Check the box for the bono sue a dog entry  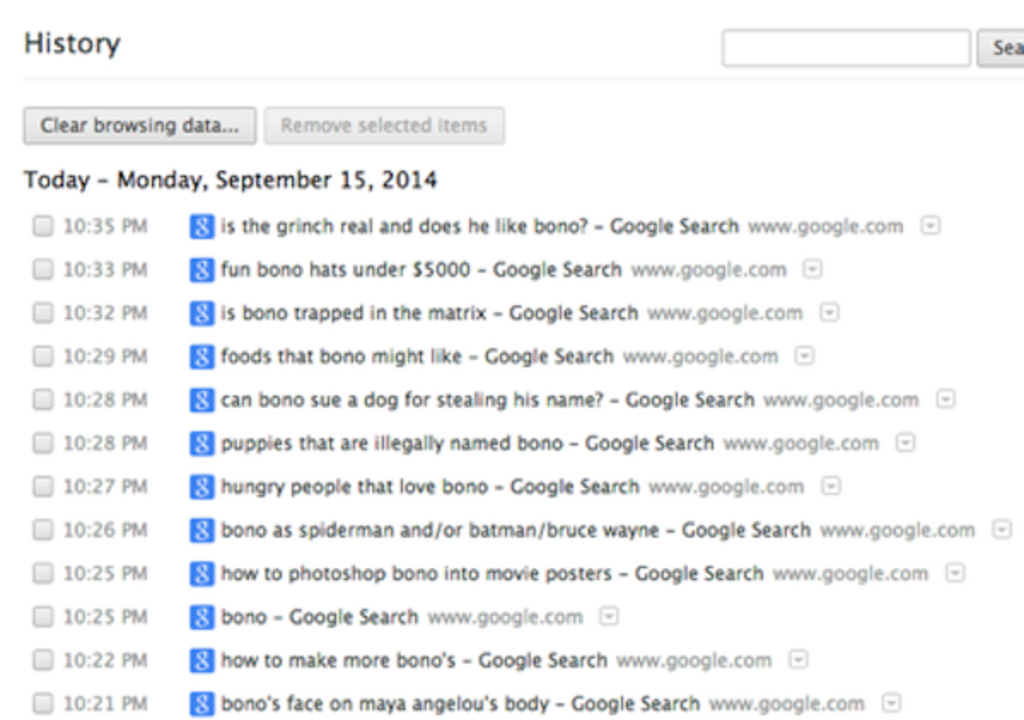[x=43, y=399]
